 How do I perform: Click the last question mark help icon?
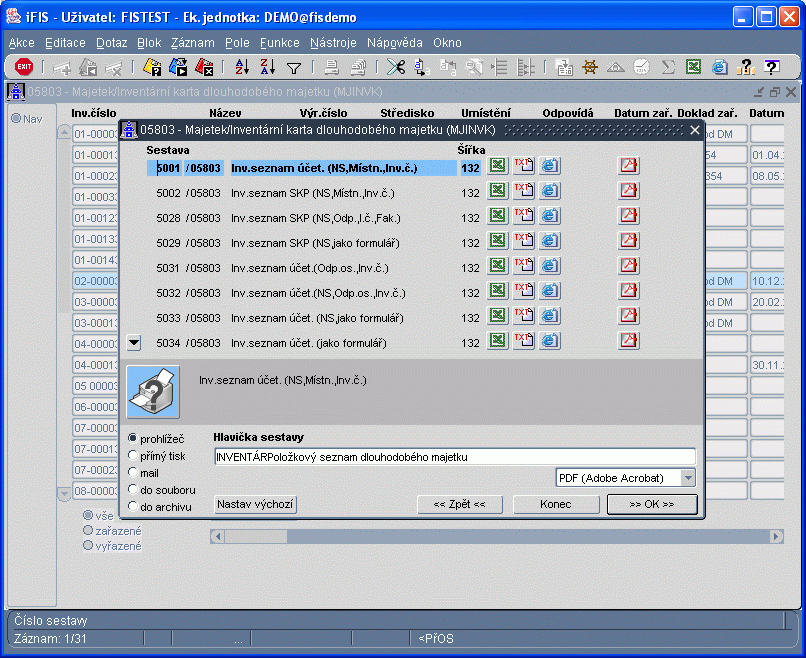771,67
